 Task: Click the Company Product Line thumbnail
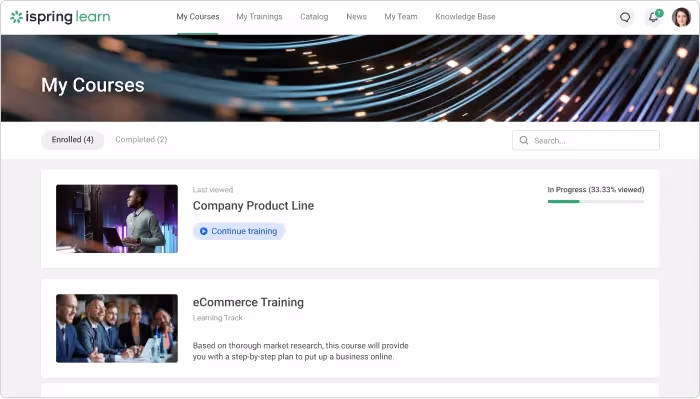click(117, 219)
